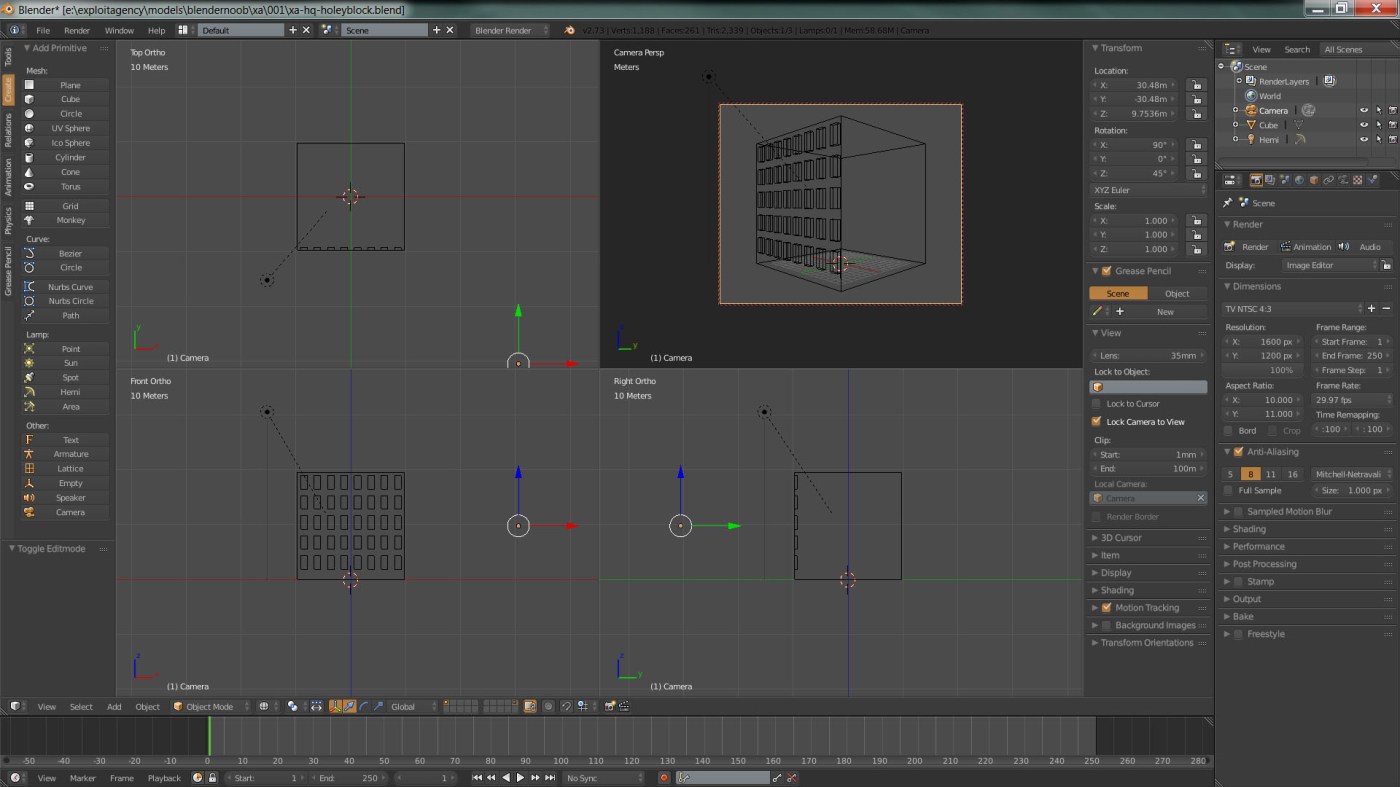Viewport: 1400px width, 787px height.
Task: Disable Lock Camera to View
Action: point(1097,422)
